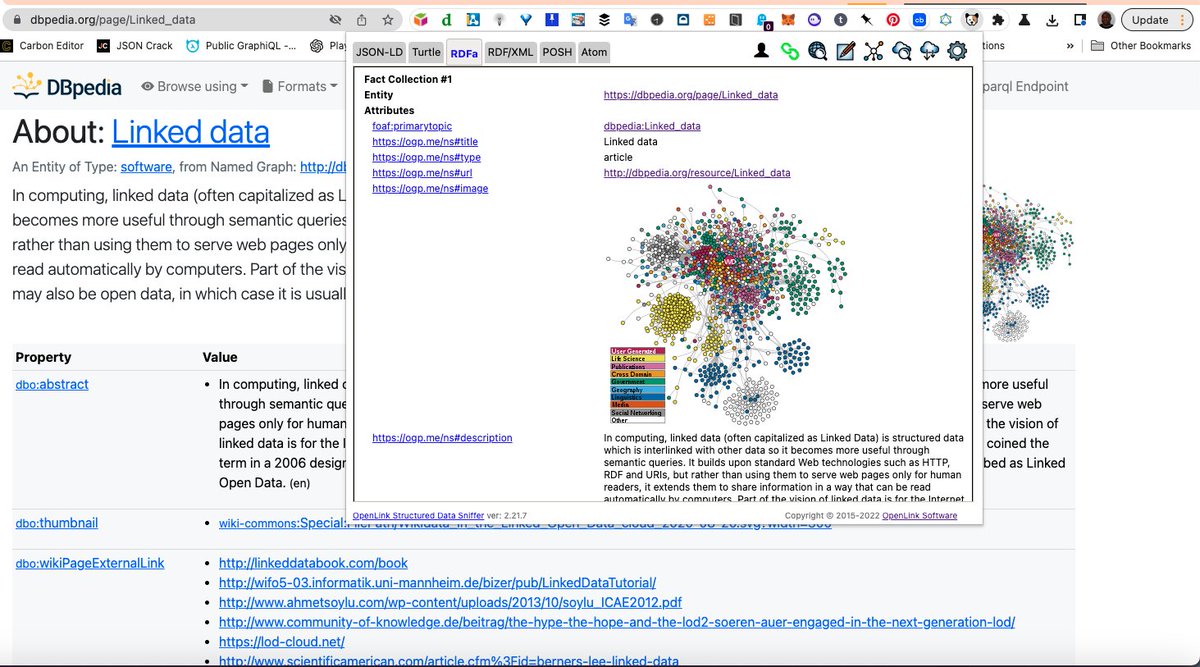The height and width of the screenshot is (667, 1200).
Task: Click the cloud download icon in sniffer toolbar
Action: point(929,51)
